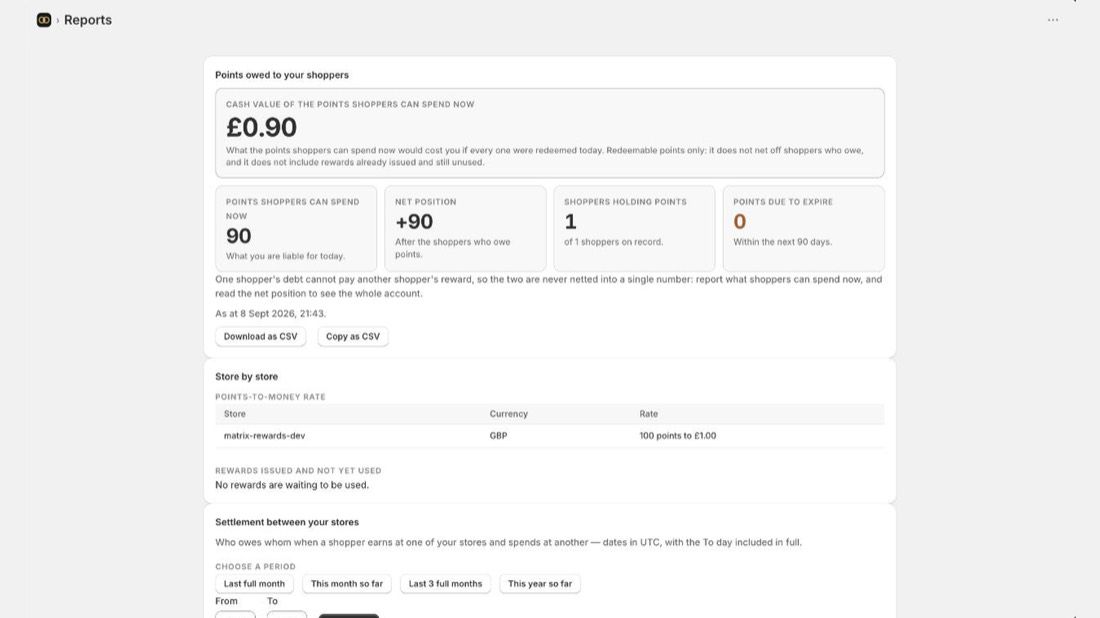Viewport: 1100px width, 618px height.
Task: Click the CHOOSE A PERIOD label
Action: (255, 567)
